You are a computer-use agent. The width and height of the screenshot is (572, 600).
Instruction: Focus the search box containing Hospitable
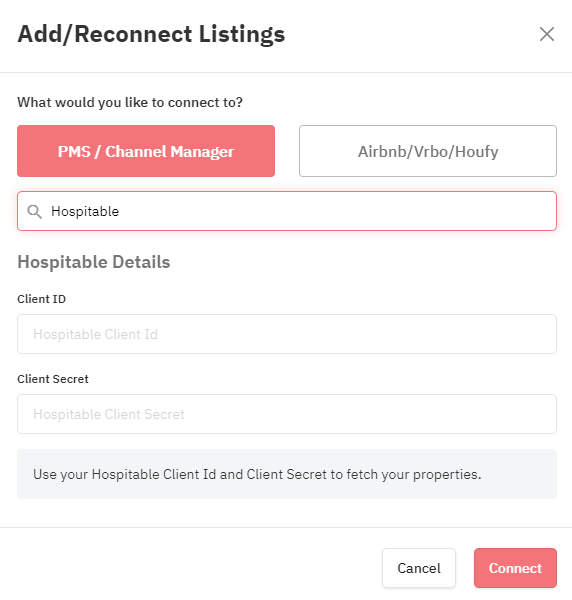(x=287, y=211)
